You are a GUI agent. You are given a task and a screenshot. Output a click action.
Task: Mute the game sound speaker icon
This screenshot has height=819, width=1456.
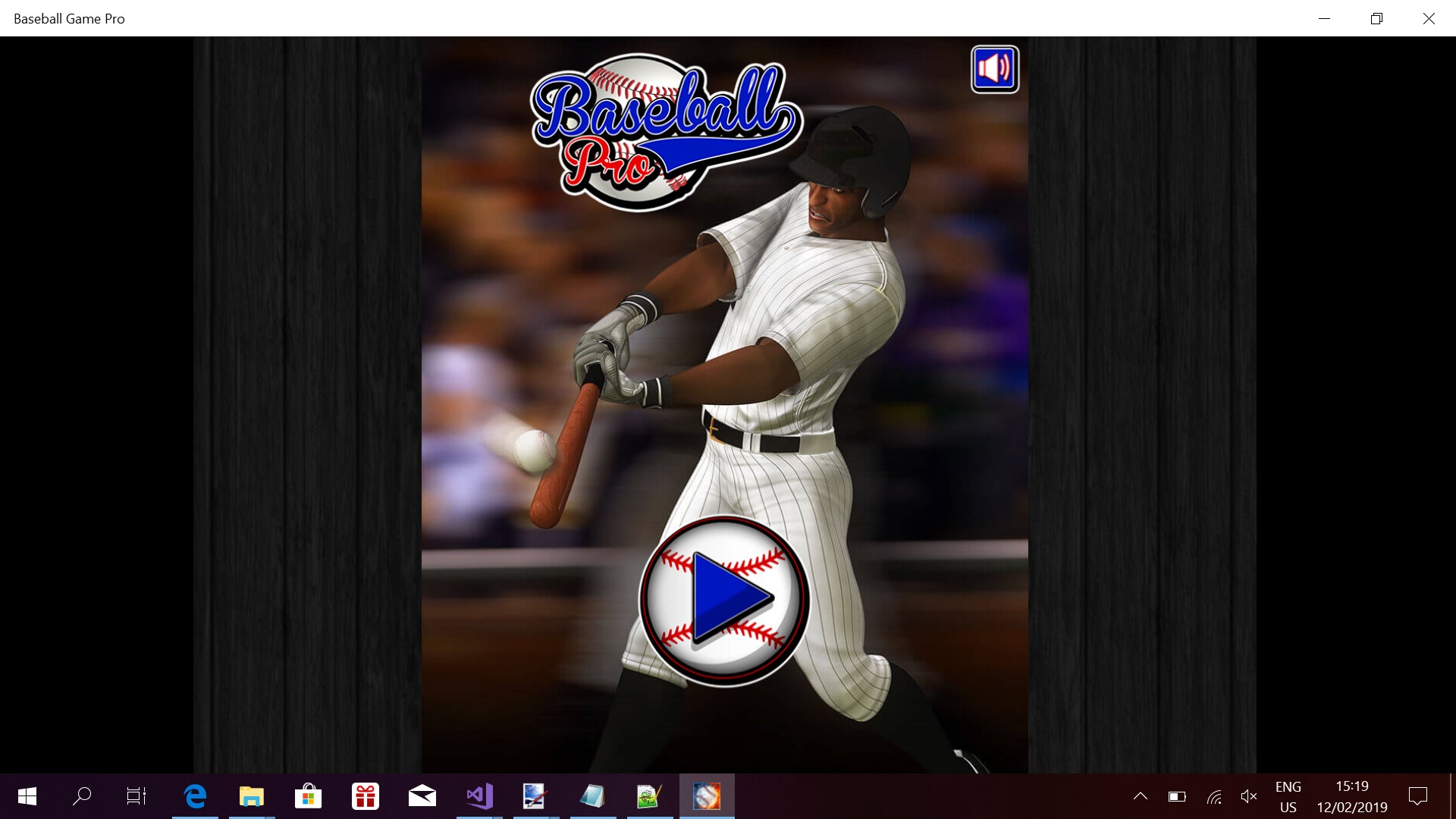(994, 70)
